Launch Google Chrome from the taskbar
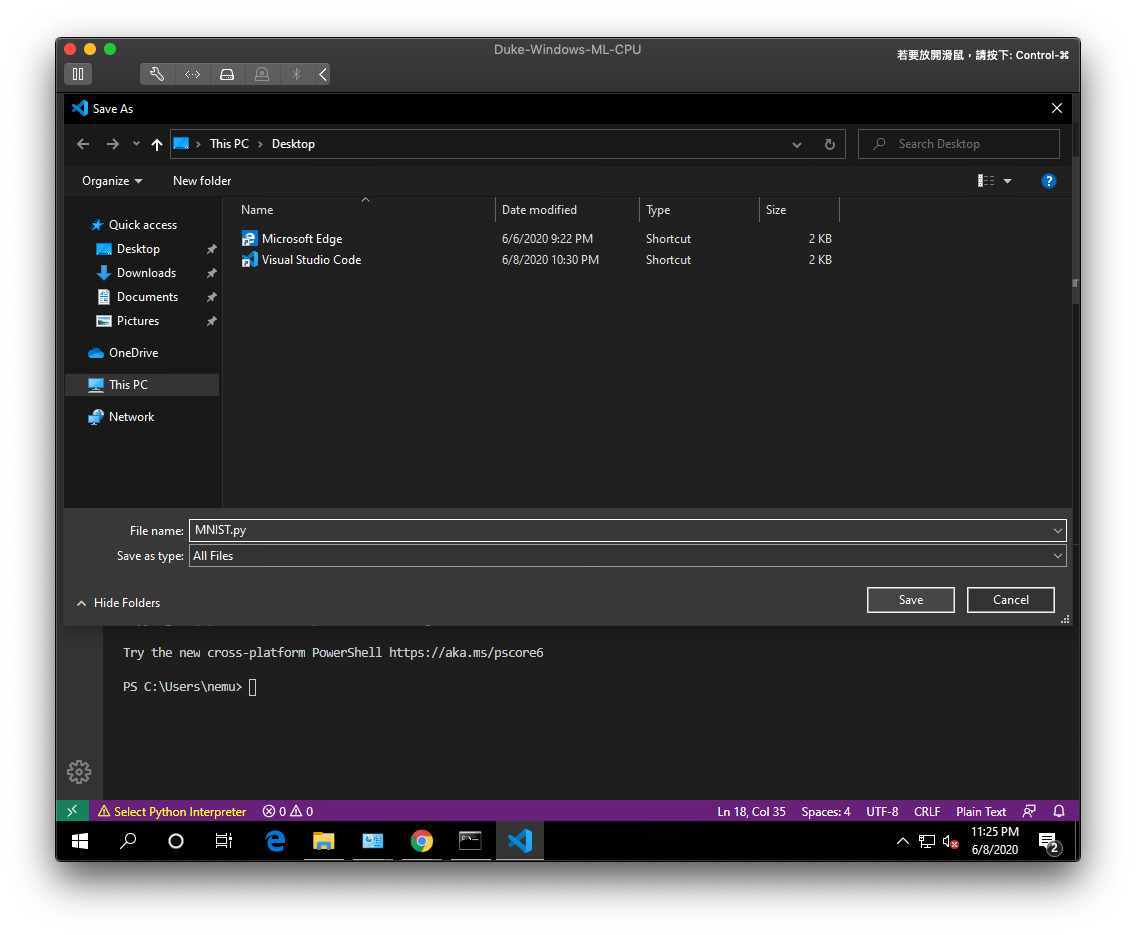1136x935 pixels. click(422, 841)
